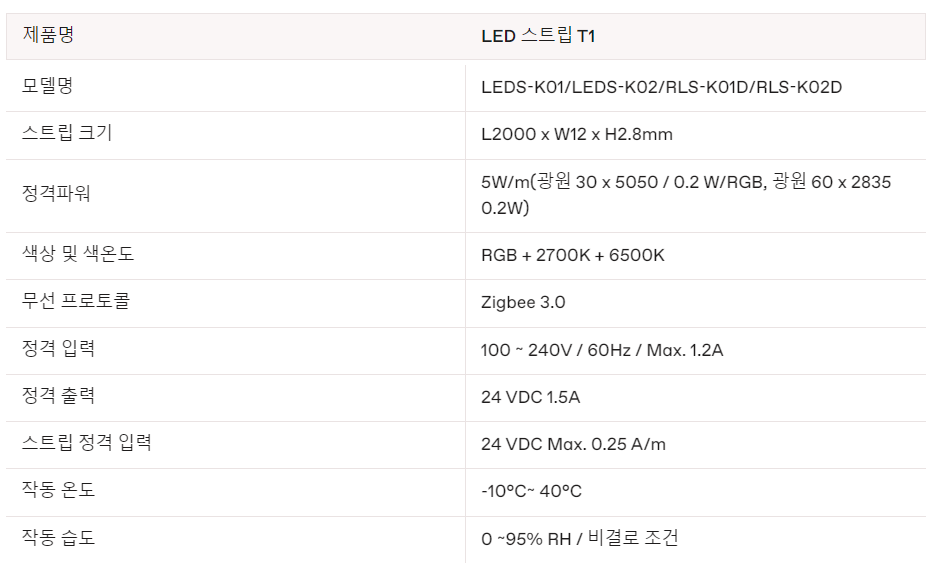The width and height of the screenshot is (929, 567).
Task: Click the 5W/m rated power description
Action: (686, 194)
